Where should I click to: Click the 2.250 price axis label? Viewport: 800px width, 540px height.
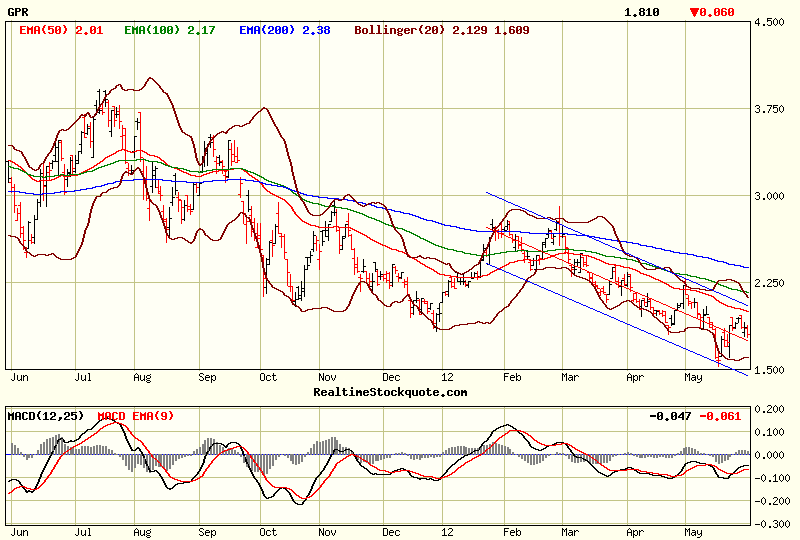[769, 283]
